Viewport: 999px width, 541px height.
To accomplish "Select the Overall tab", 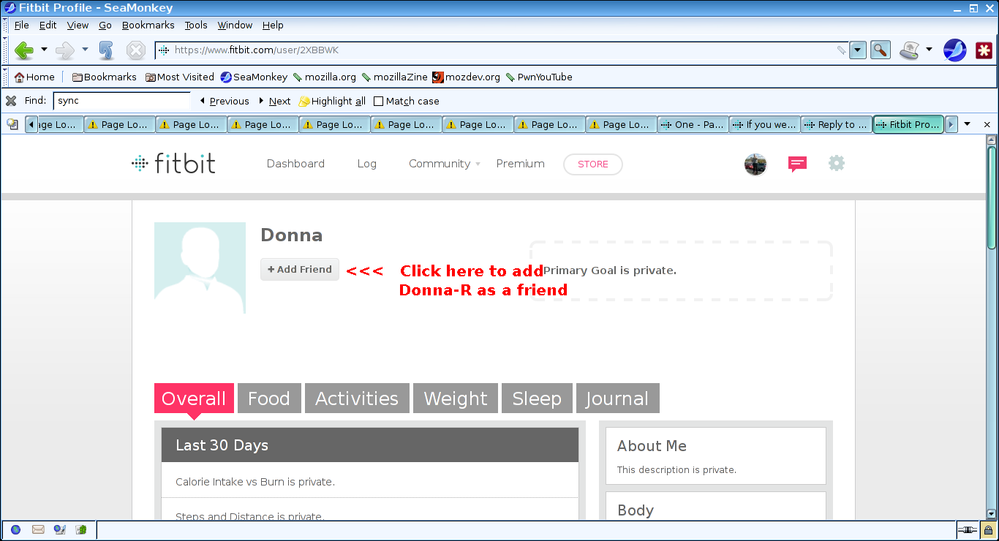I will point(194,398).
